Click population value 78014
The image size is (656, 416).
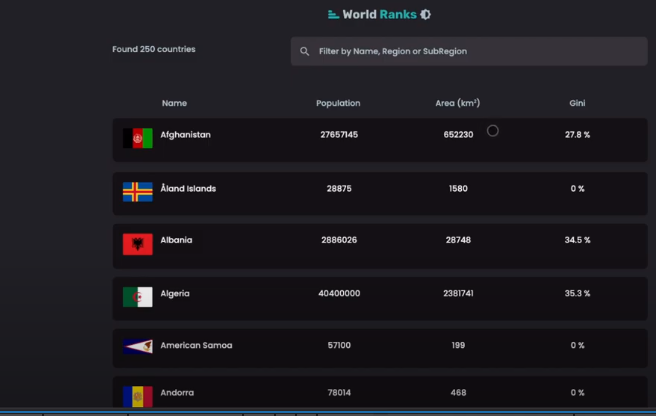[x=339, y=393]
